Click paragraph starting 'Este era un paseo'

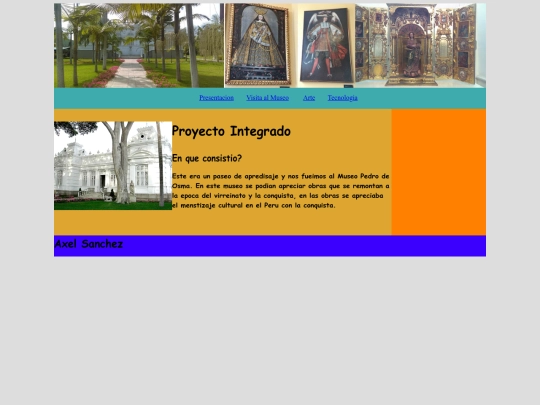pyautogui.click(x=281, y=191)
